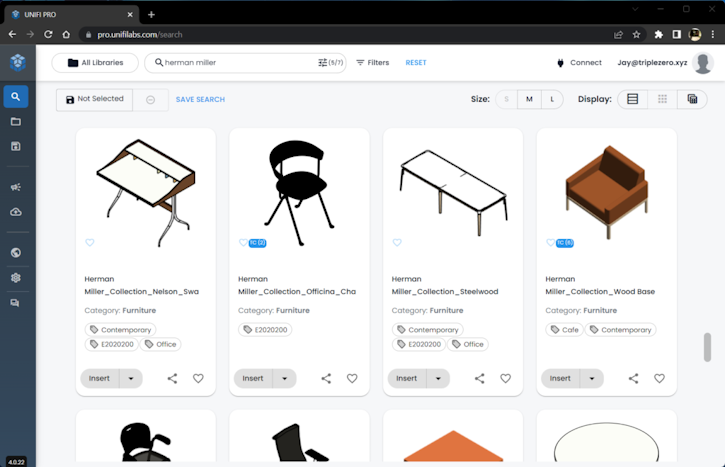Click the TC badge on Wood Base chair
The height and width of the screenshot is (467, 725).
(x=565, y=243)
